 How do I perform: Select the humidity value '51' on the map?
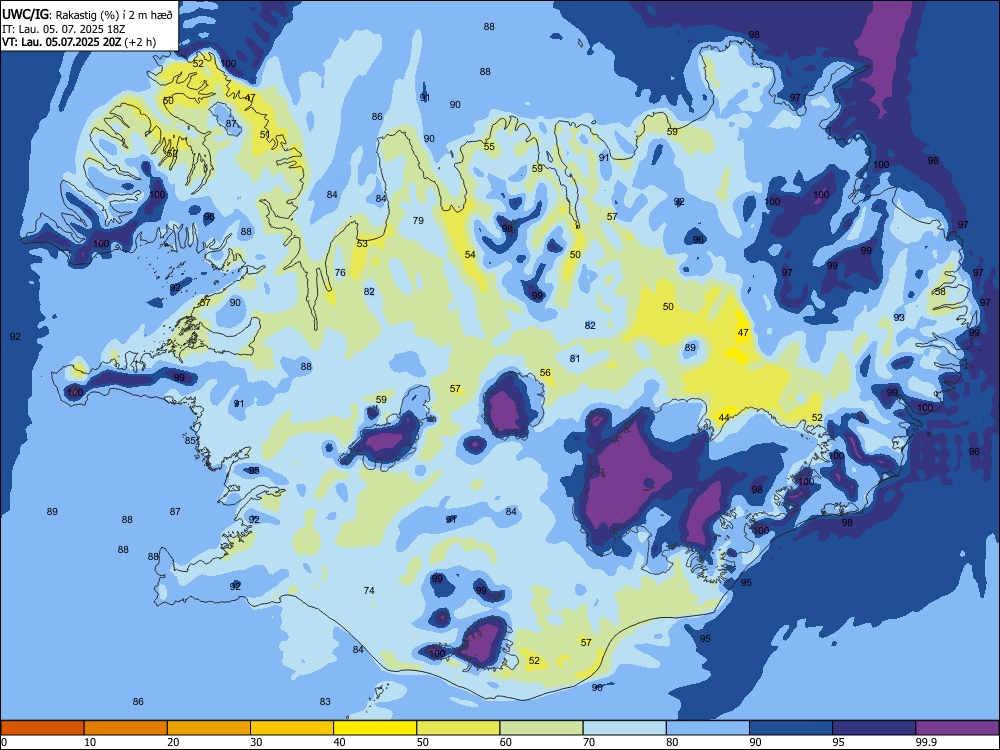265,135
